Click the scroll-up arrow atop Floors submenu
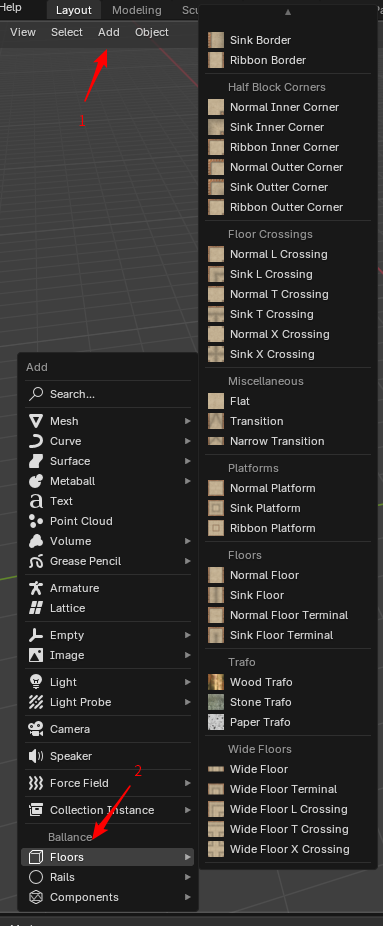 pos(288,12)
